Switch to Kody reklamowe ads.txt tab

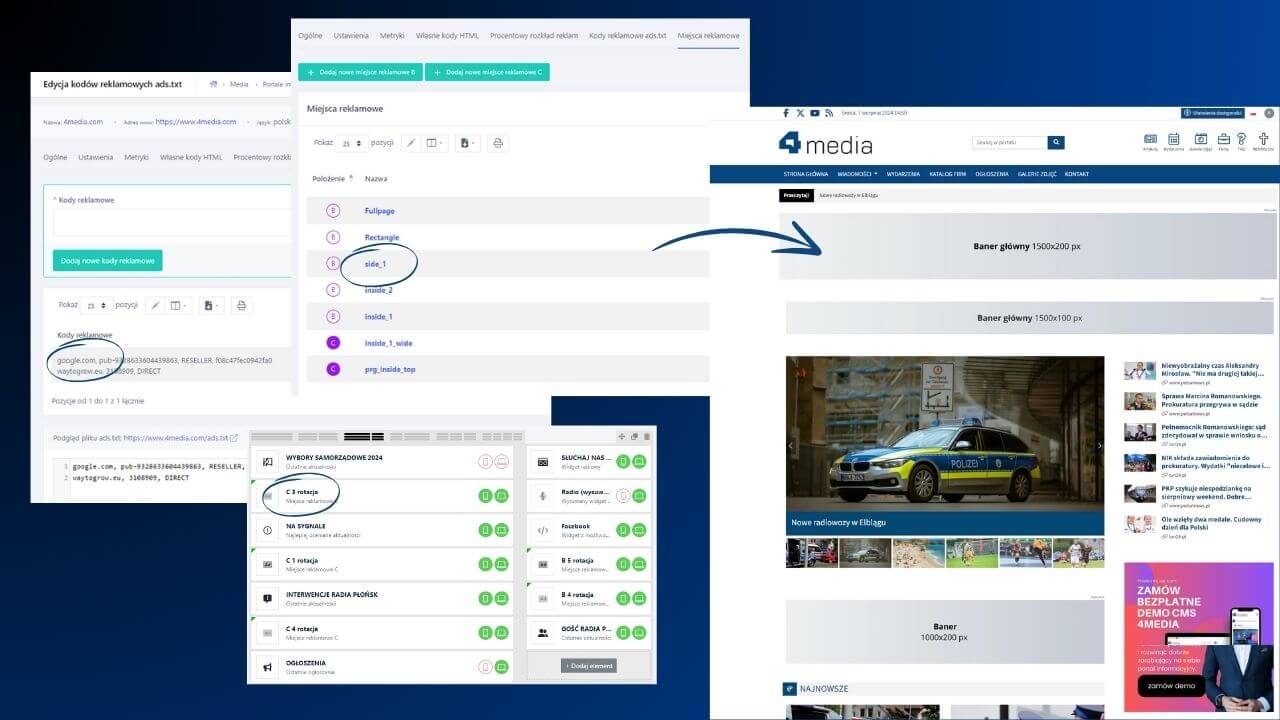tap(628, 35)
